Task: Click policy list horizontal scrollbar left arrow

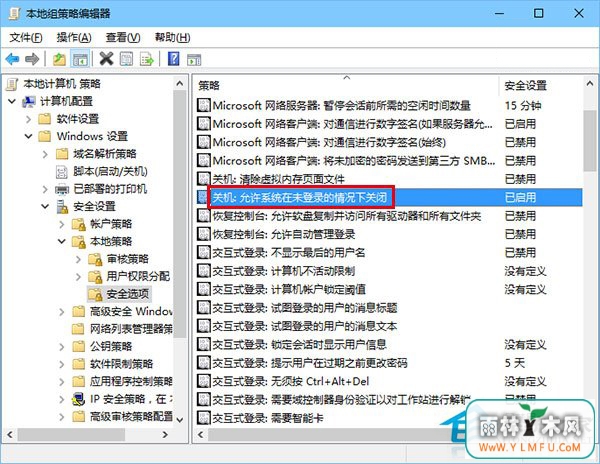Action: tap(201, 435)
